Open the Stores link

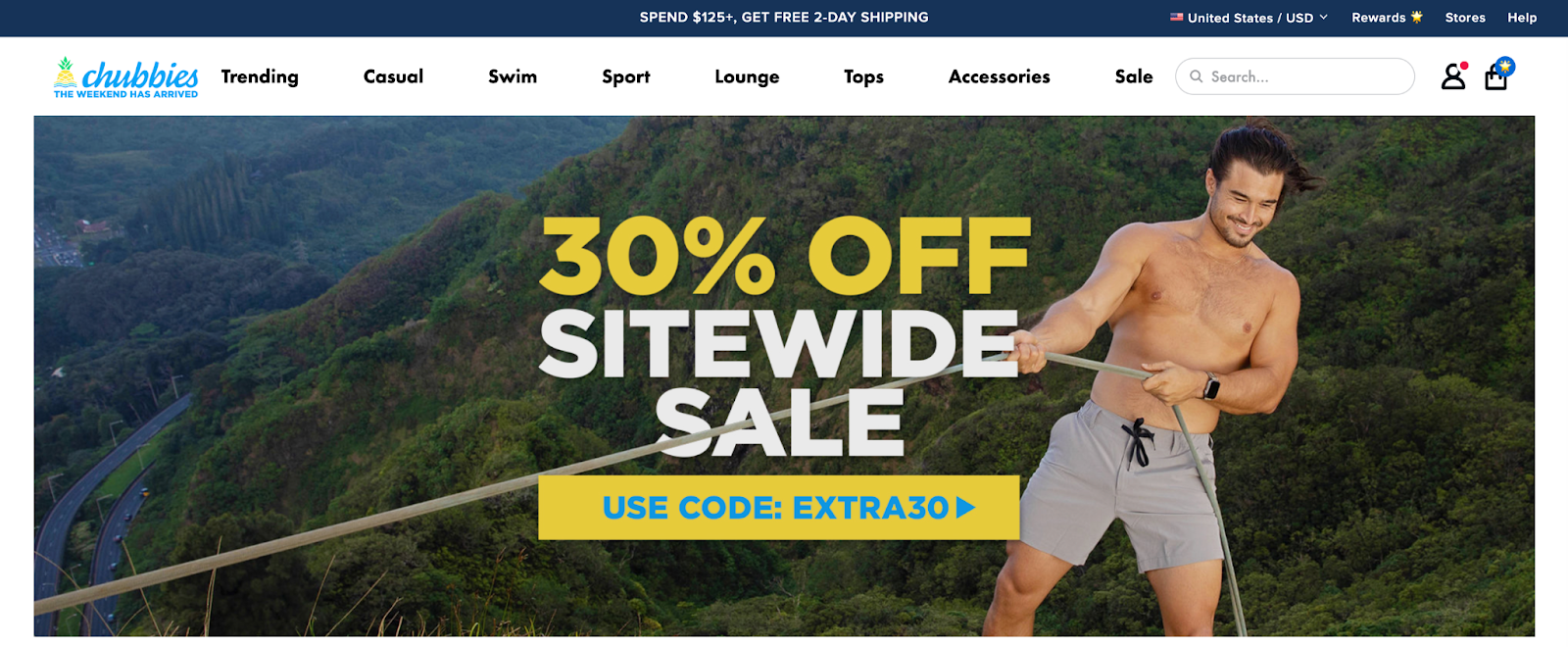pos(1465,18)
